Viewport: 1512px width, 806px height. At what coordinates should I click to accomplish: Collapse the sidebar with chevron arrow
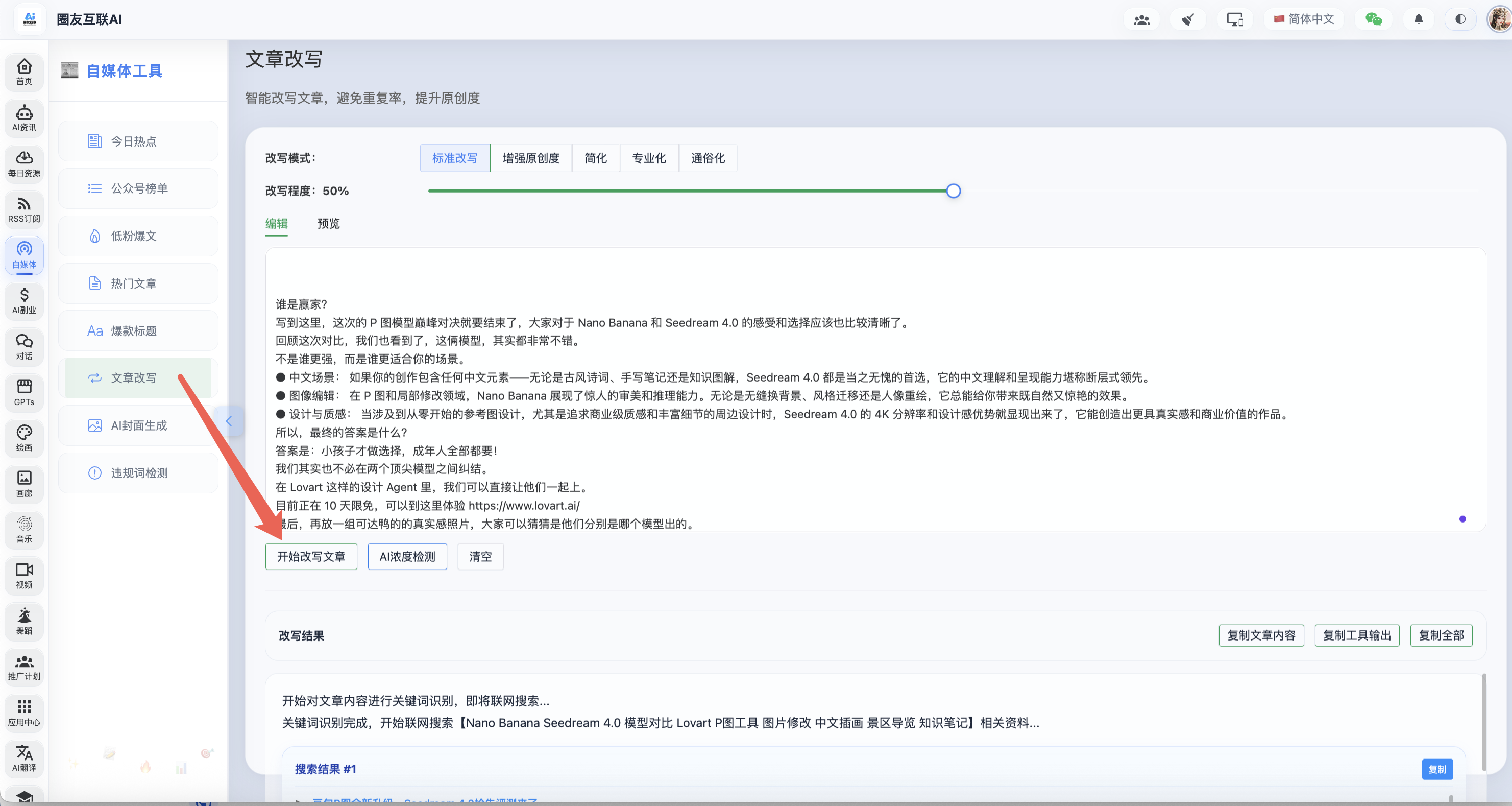point(230,421)
